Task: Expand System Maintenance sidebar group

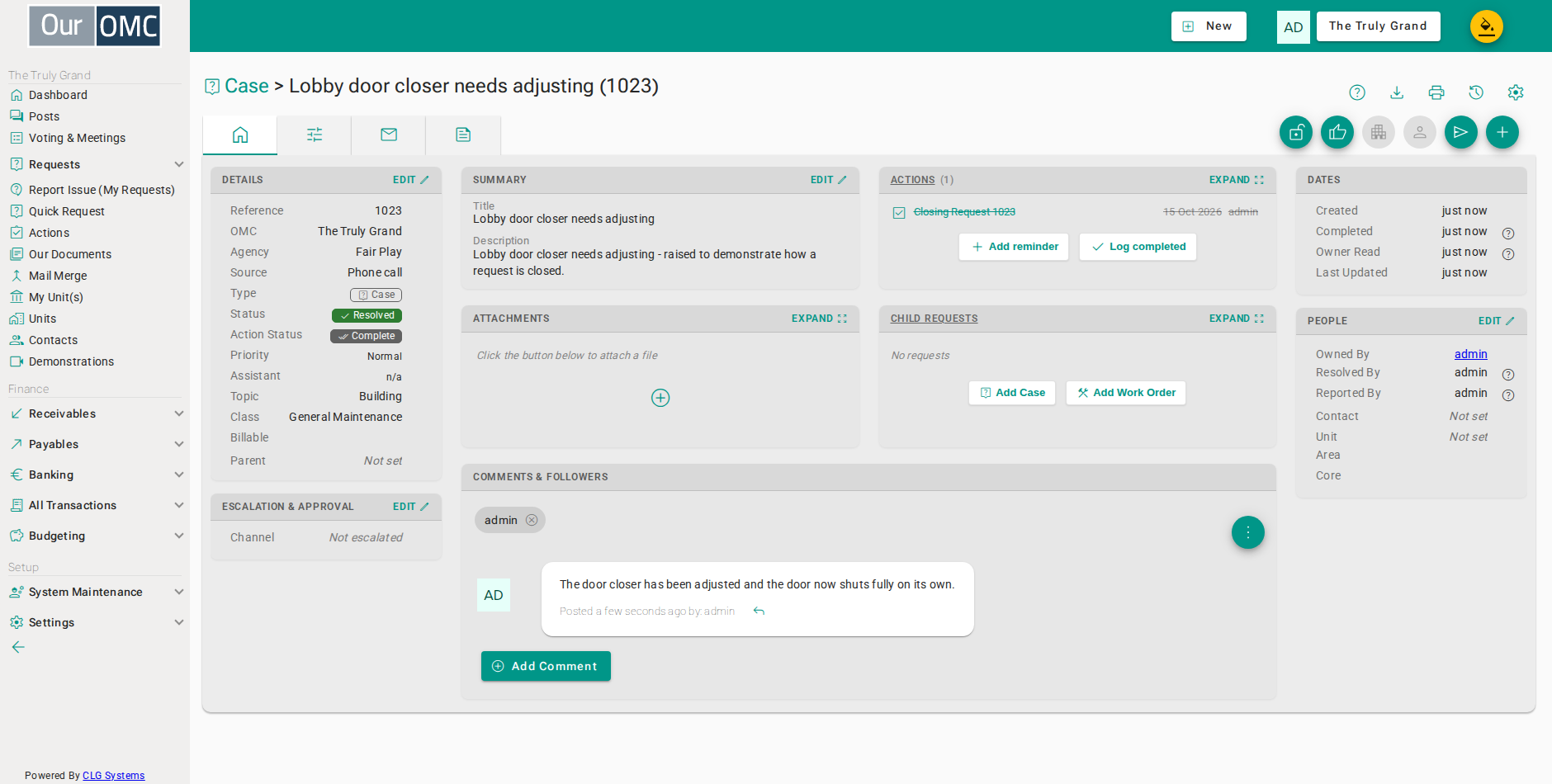Action: 179,592
